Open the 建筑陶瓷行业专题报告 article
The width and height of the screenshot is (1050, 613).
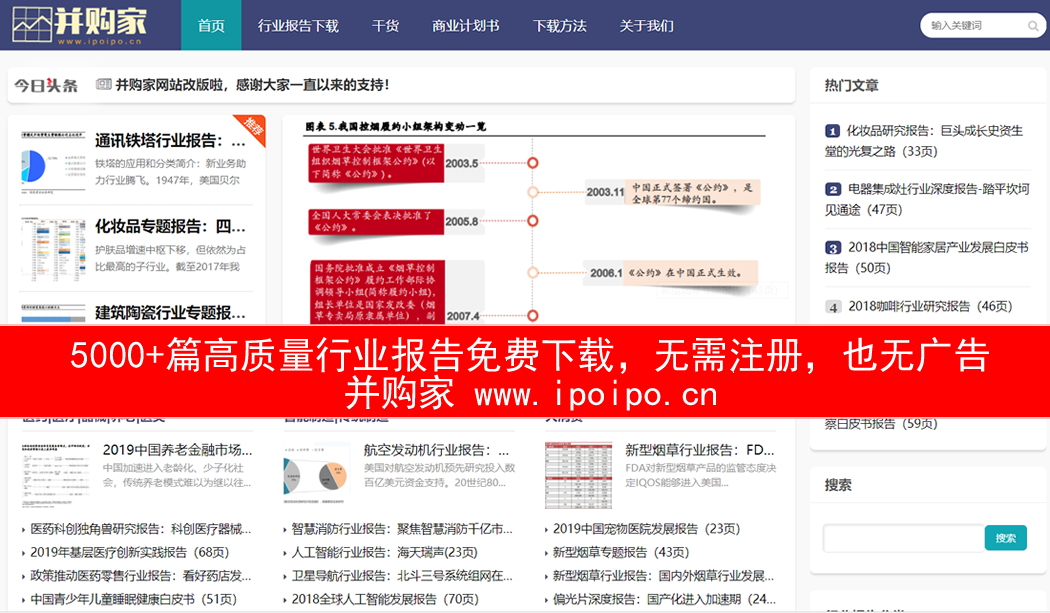pyautogui.click(x=170, y=313)
